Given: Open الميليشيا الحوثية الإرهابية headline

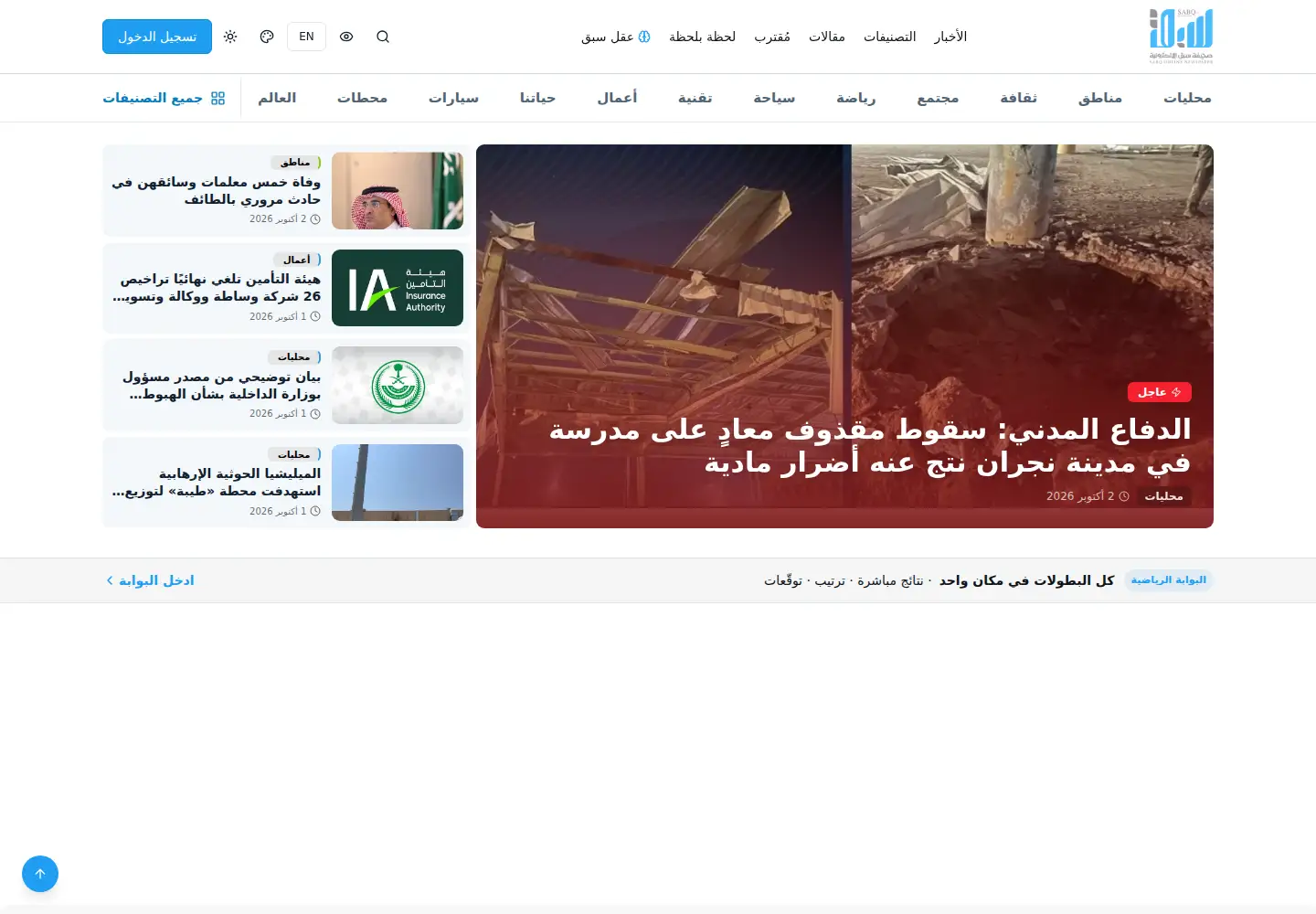Looking at the screenshot, I should (217, 483).
